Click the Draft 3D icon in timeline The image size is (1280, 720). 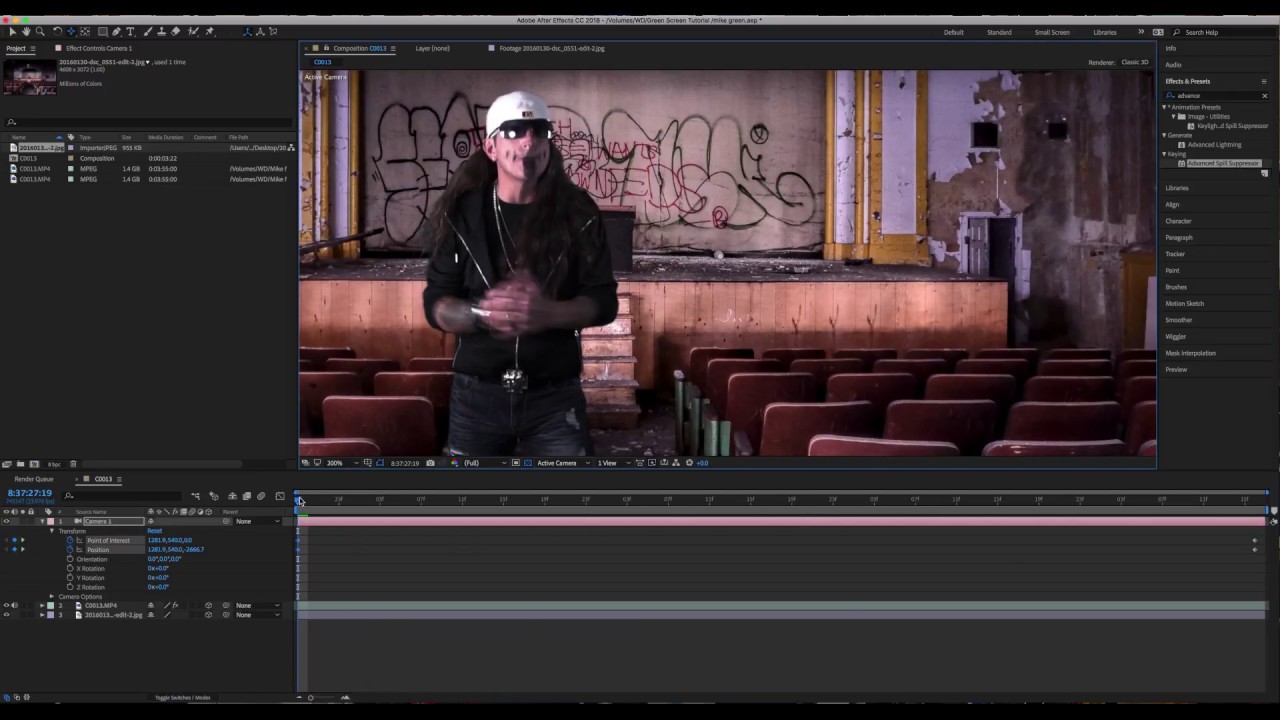(x=214, y=496)
